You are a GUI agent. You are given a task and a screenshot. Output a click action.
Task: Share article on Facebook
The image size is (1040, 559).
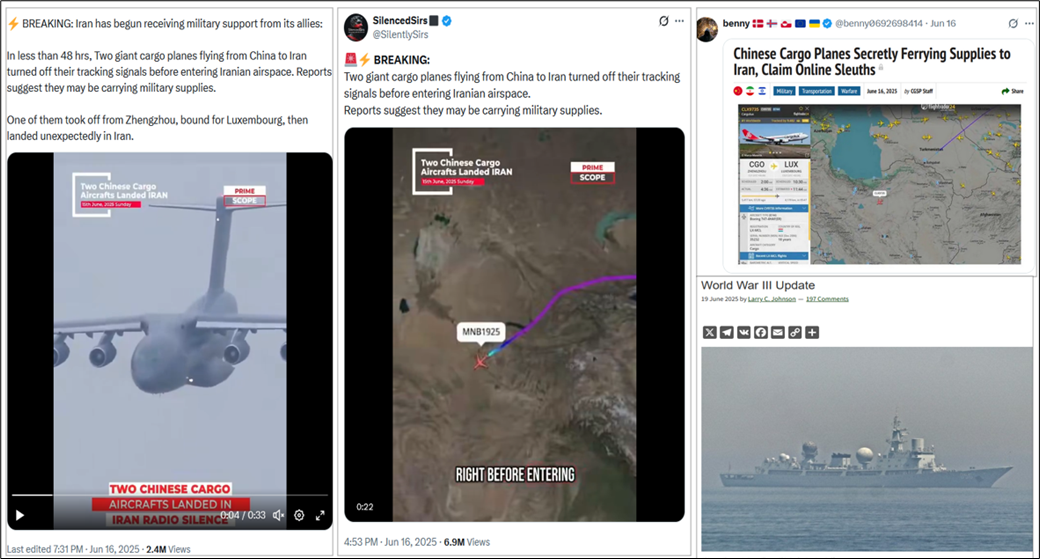coord(761,332)
